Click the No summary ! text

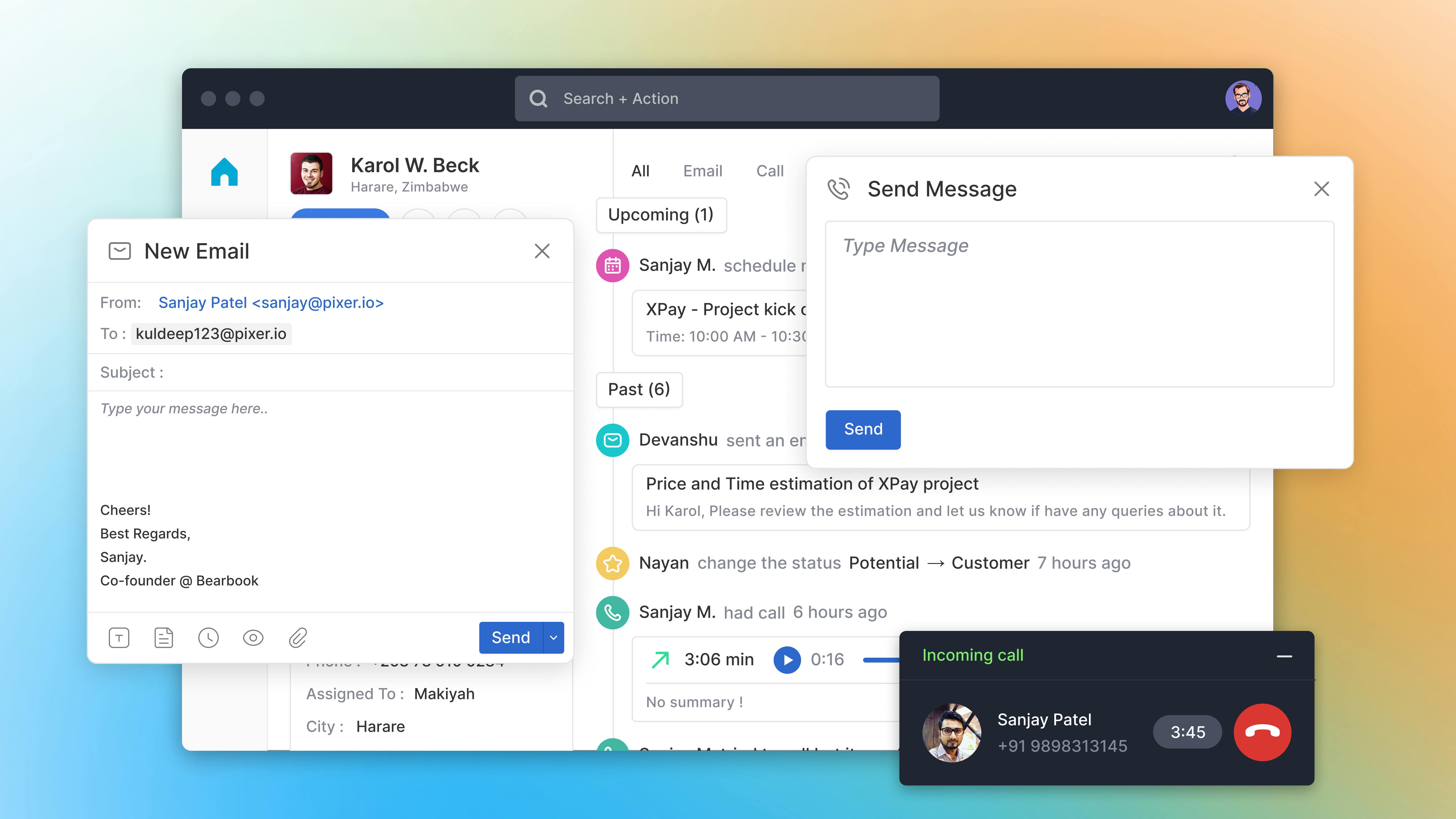(694, 702)
